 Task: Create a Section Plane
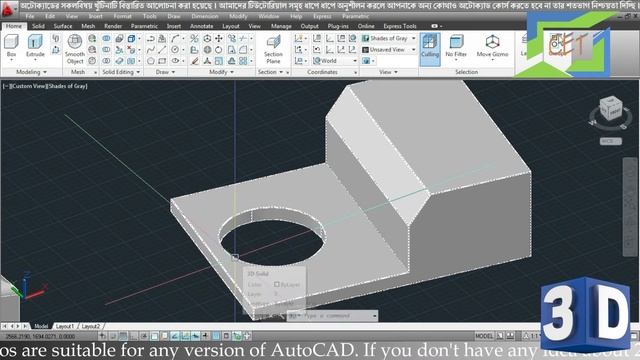[x=273, y=49]
